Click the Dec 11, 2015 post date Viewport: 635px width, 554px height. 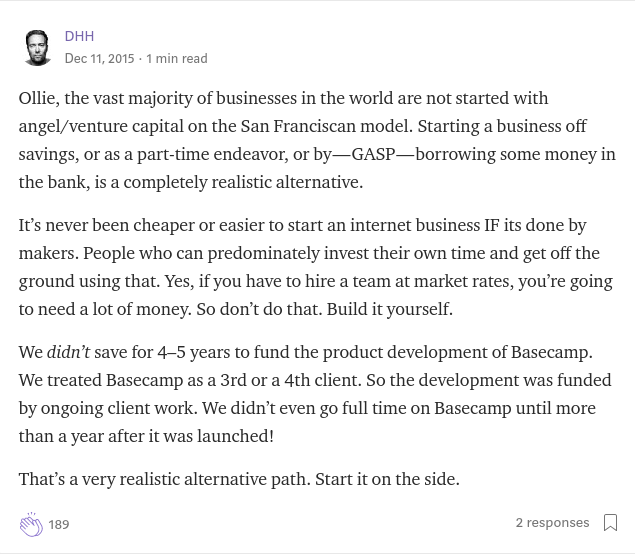(x=99, y=58)
